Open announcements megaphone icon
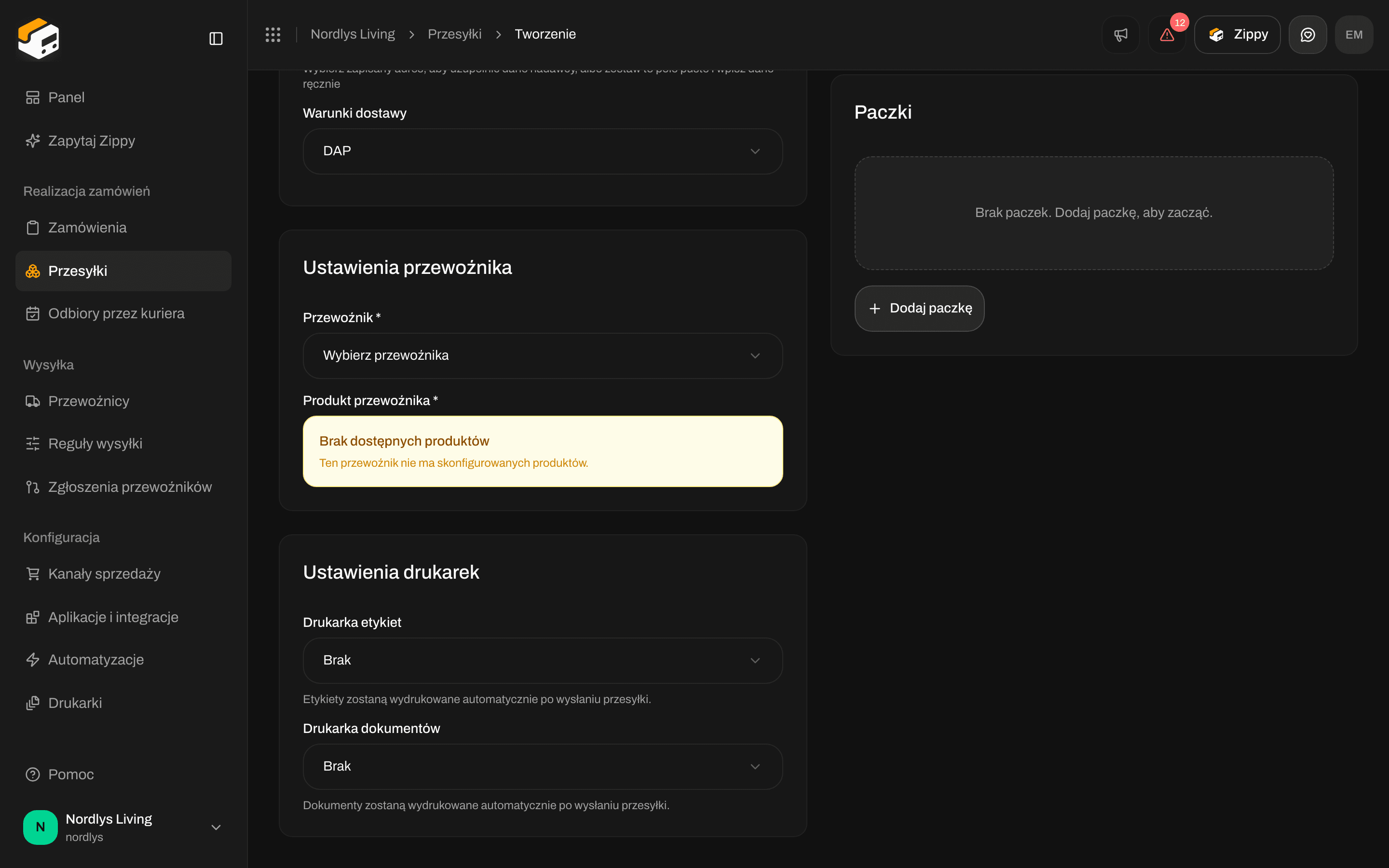Viewport: 1389px width, 868px height. click(1120, 34)
